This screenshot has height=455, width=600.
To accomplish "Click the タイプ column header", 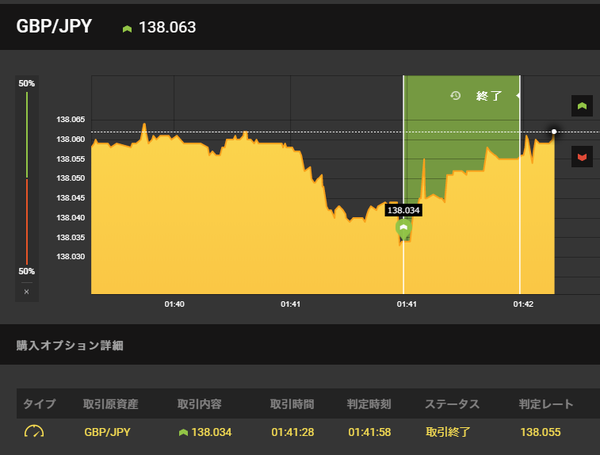I will [39, 404].
